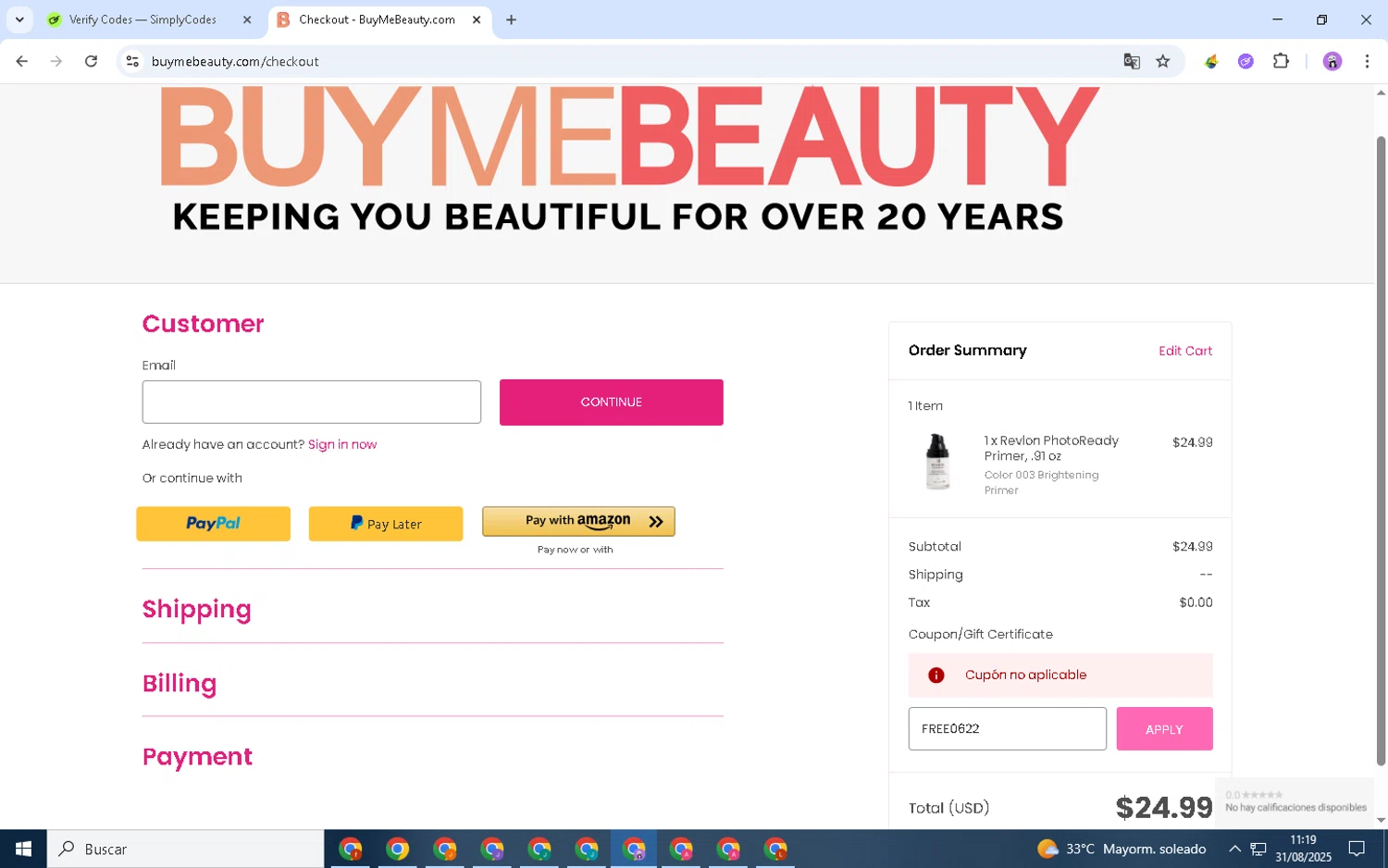Click the address bar URL
Screen dimensions: 1388x868
(235, 61)
